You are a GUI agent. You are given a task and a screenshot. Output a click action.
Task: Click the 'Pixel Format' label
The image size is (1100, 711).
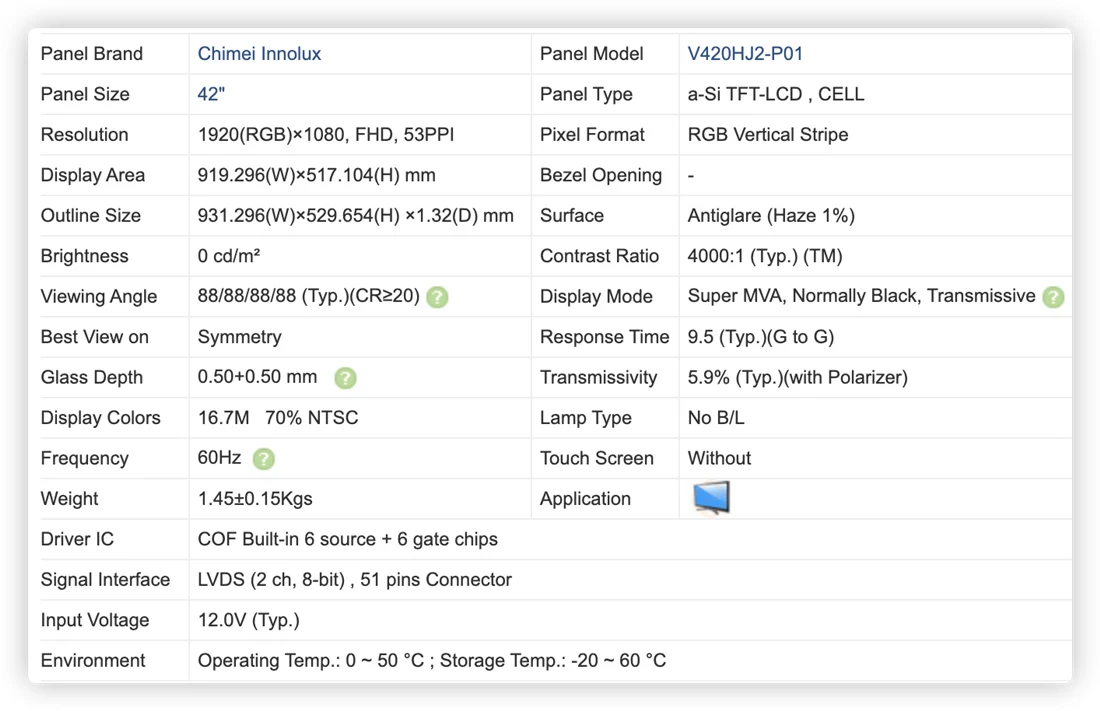(x=592, y=135)
